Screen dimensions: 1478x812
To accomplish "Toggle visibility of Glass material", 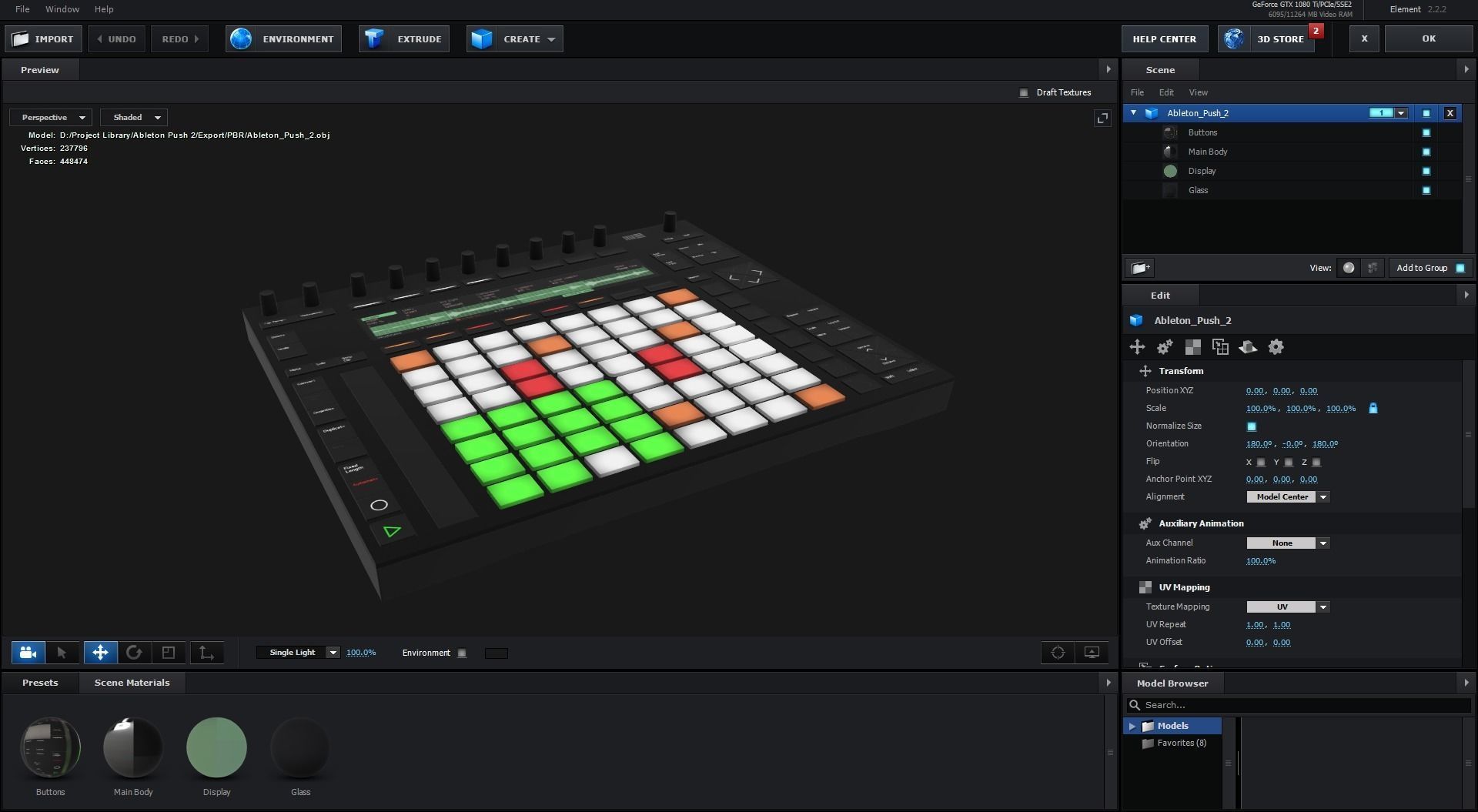I will [x=1426, y=190].
